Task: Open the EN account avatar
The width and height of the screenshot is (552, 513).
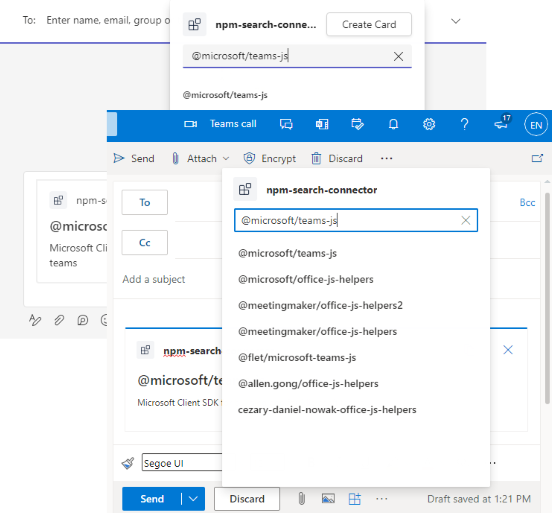Action: tap(536, 125)
